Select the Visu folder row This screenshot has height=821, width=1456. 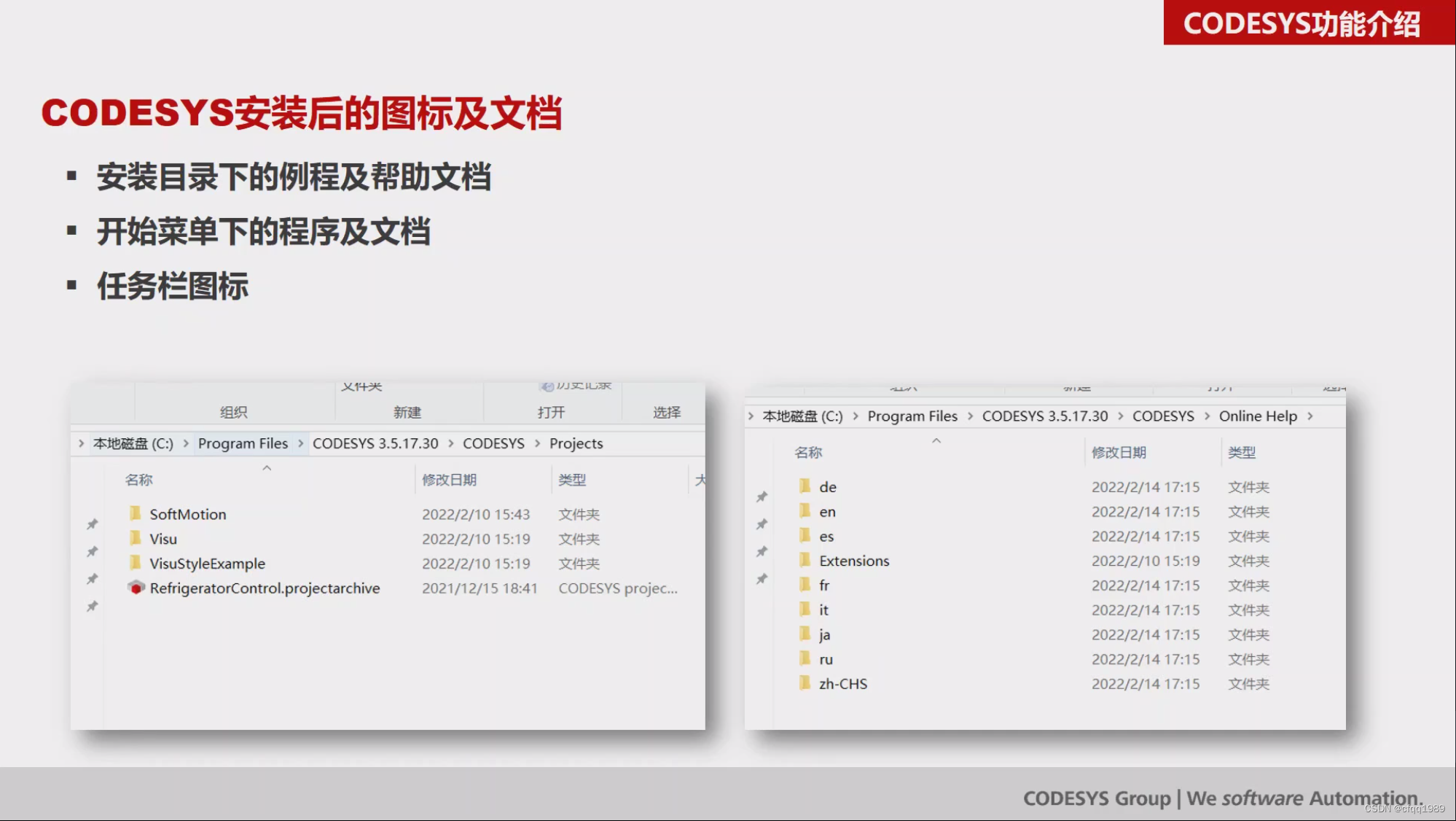(163, 539)
